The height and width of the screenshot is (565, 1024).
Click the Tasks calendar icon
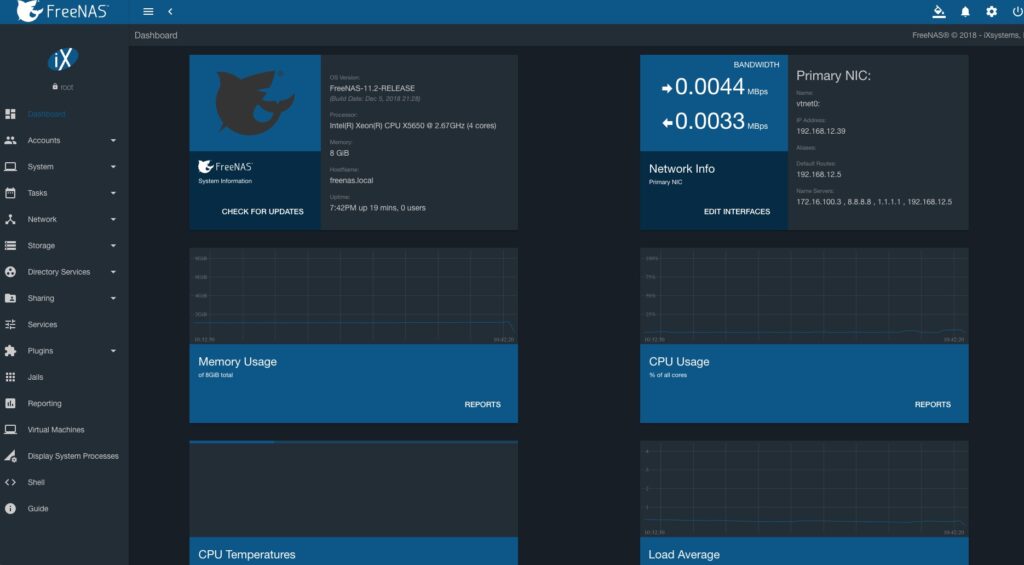(x=10, y=193)
